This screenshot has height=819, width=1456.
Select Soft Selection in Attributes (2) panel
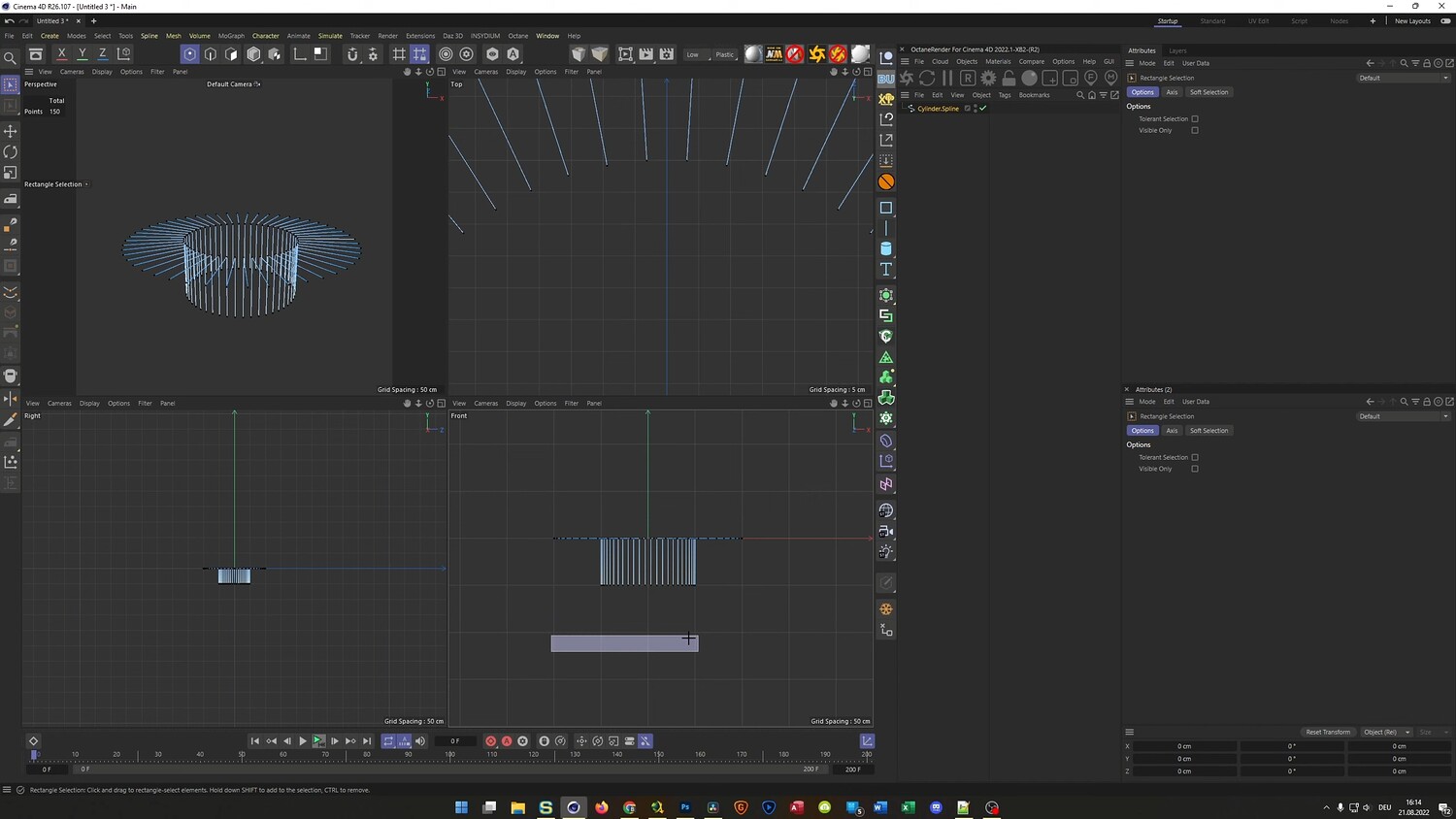(x=1208, y=431)
